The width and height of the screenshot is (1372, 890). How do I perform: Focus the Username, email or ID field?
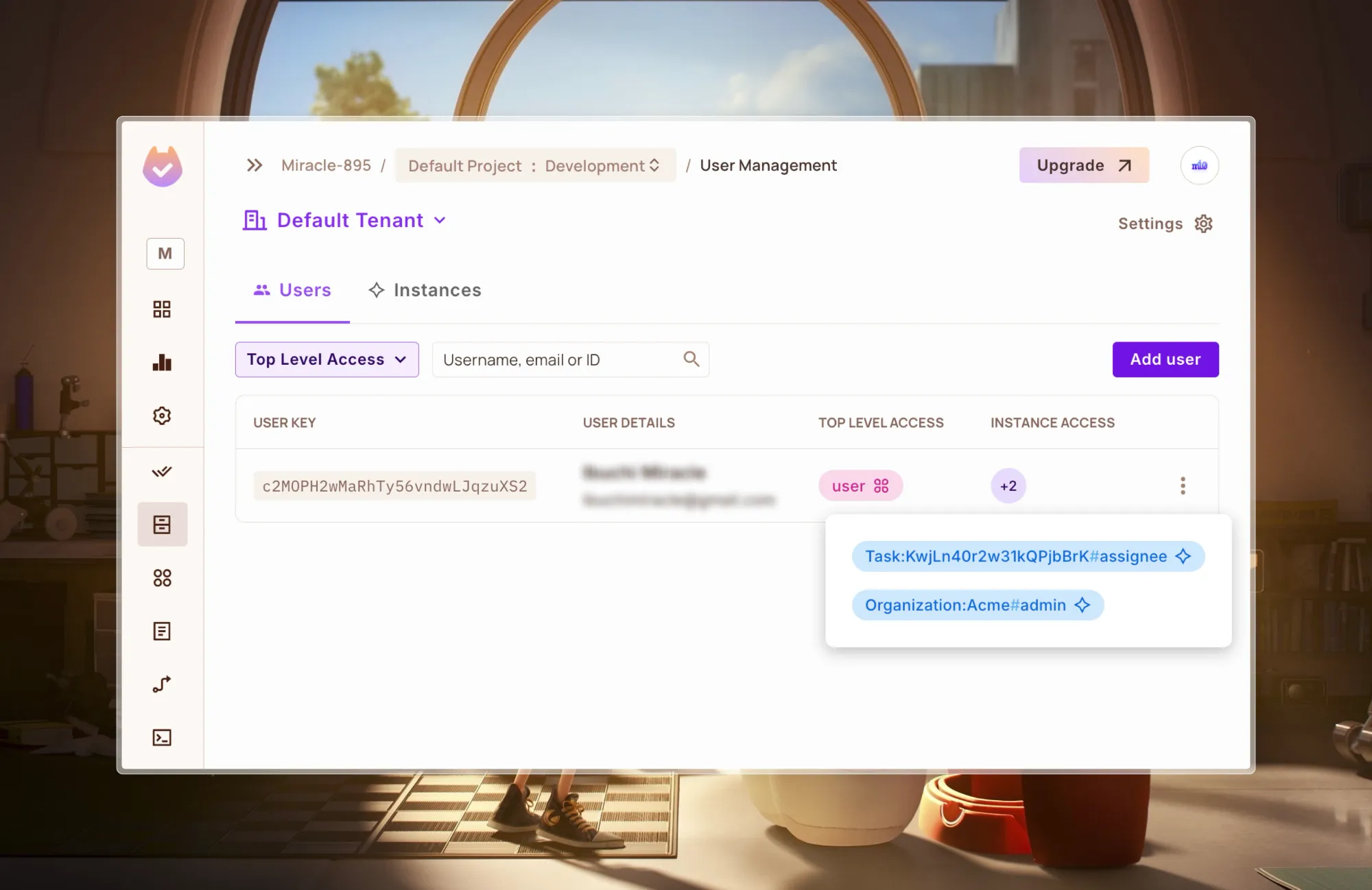pyautogui.click(x=559, y=359)
